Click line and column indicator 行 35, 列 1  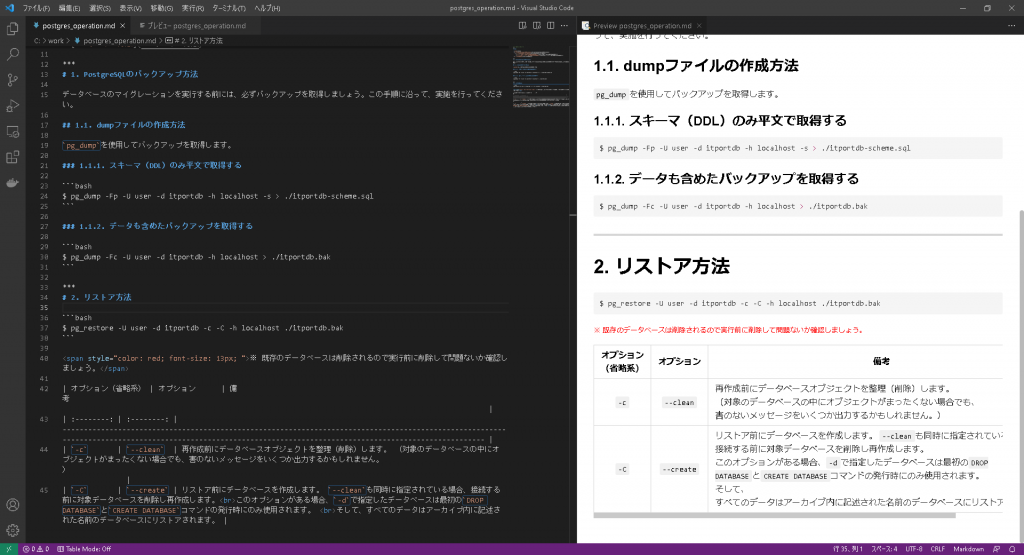pos(848,549)
